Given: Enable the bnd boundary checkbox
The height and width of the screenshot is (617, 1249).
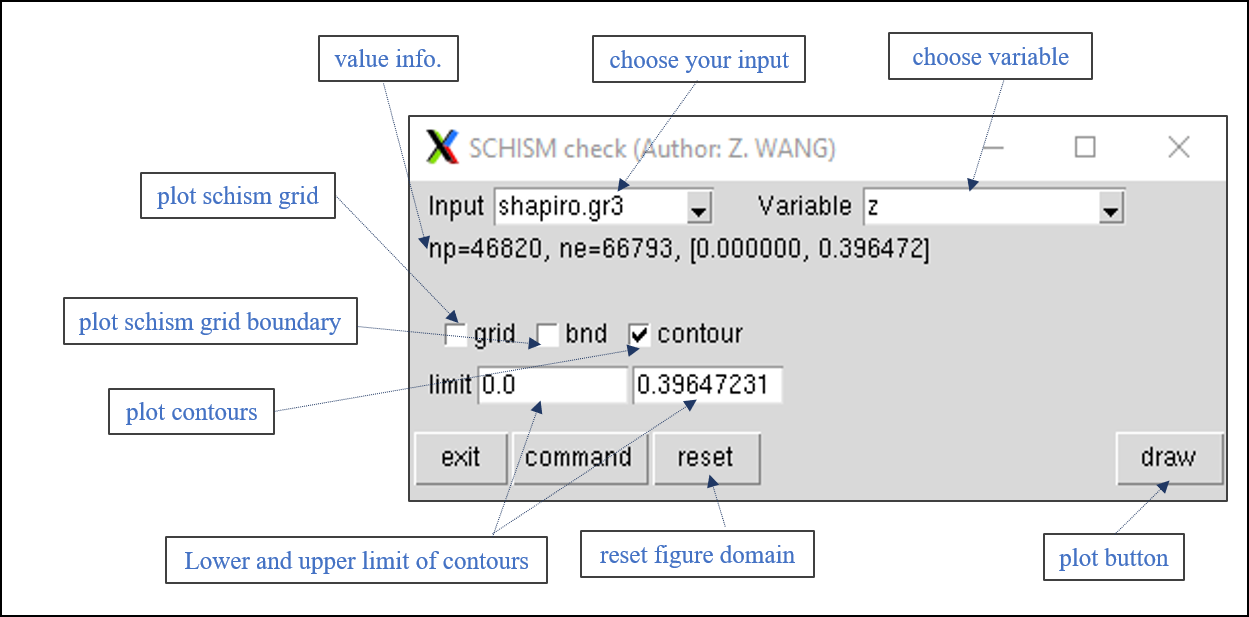Looking at the screenshot, I should tap(547, 334).
